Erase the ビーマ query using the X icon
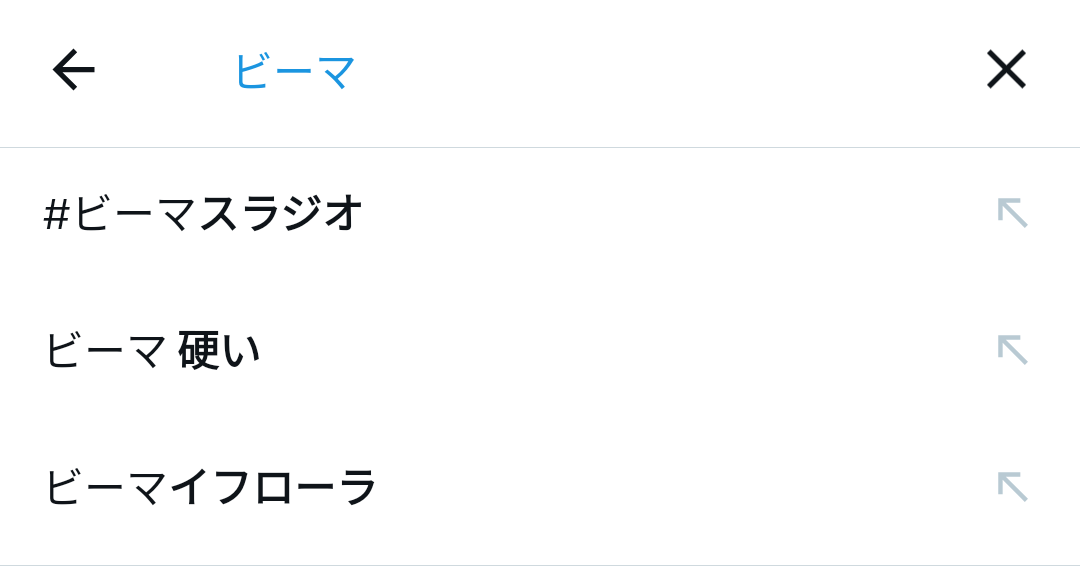The image size is (1080, 567). pyautogui.click(x=1006, y=70)
